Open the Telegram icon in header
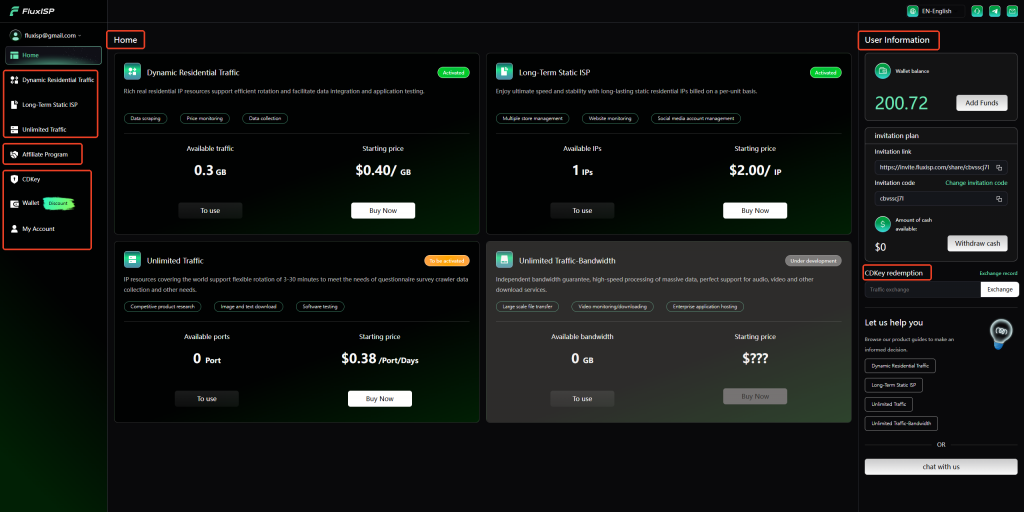This screenshot has height=512, width=1024. [x=995, y=11]
